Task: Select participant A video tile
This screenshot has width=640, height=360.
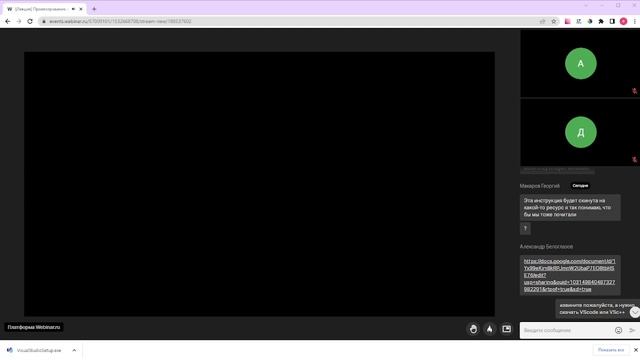Action: click(580, 63)
